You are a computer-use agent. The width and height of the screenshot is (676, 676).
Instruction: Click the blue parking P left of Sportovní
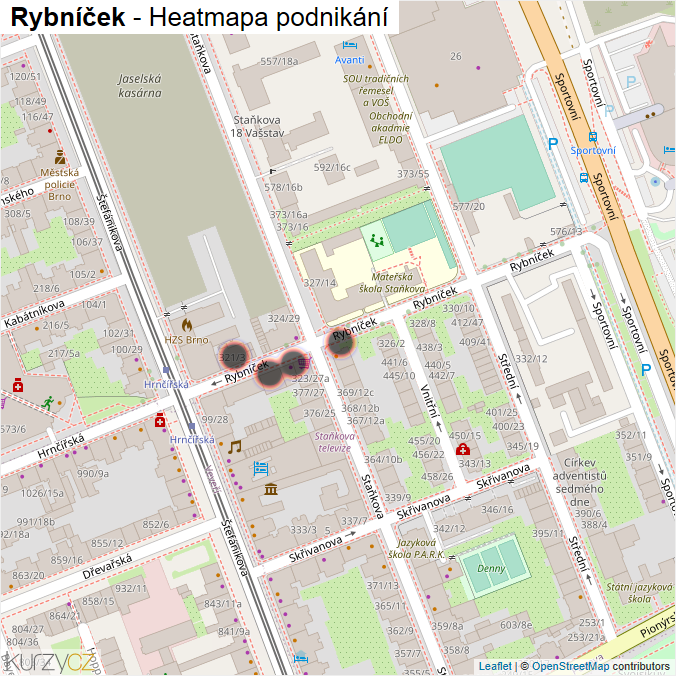(x=553, y=144)
